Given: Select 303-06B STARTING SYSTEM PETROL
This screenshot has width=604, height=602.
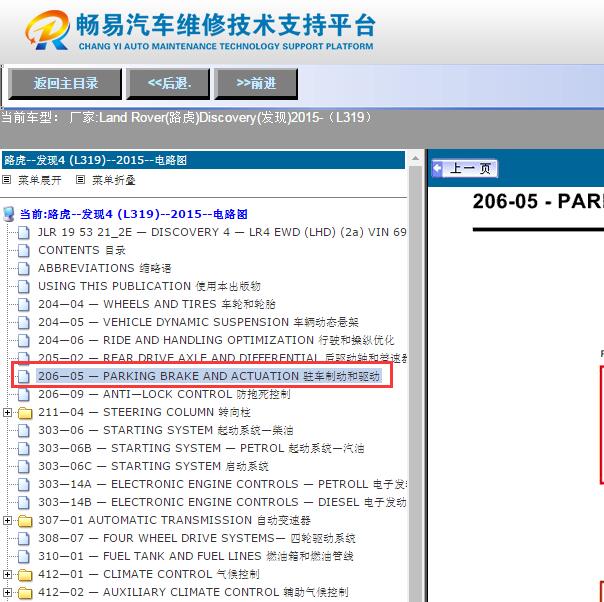Looking at the screenshot, I should tap(201, 448).
